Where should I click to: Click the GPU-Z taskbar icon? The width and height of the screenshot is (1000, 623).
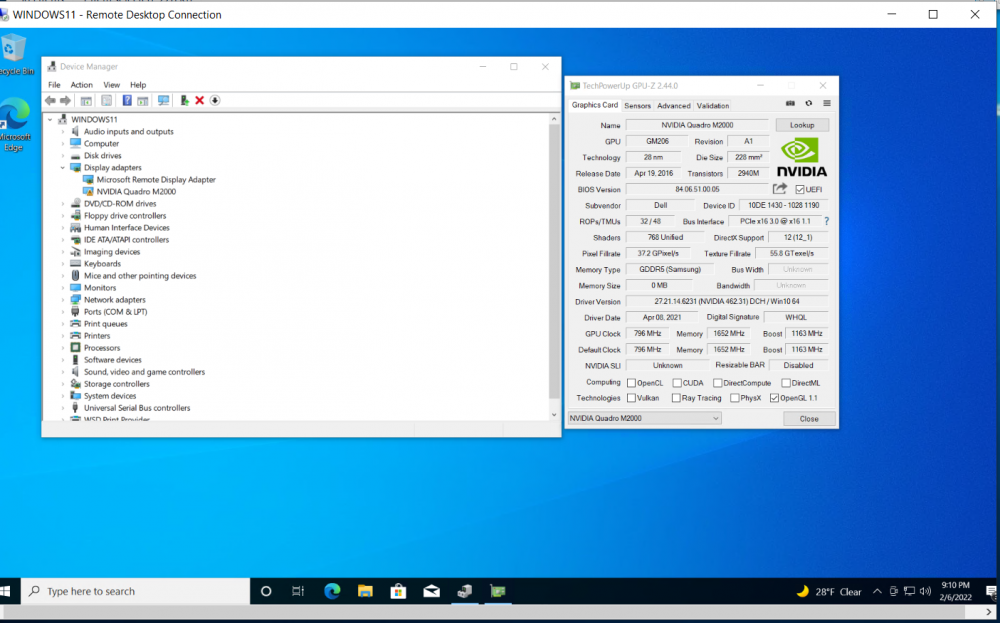point(498,591)
